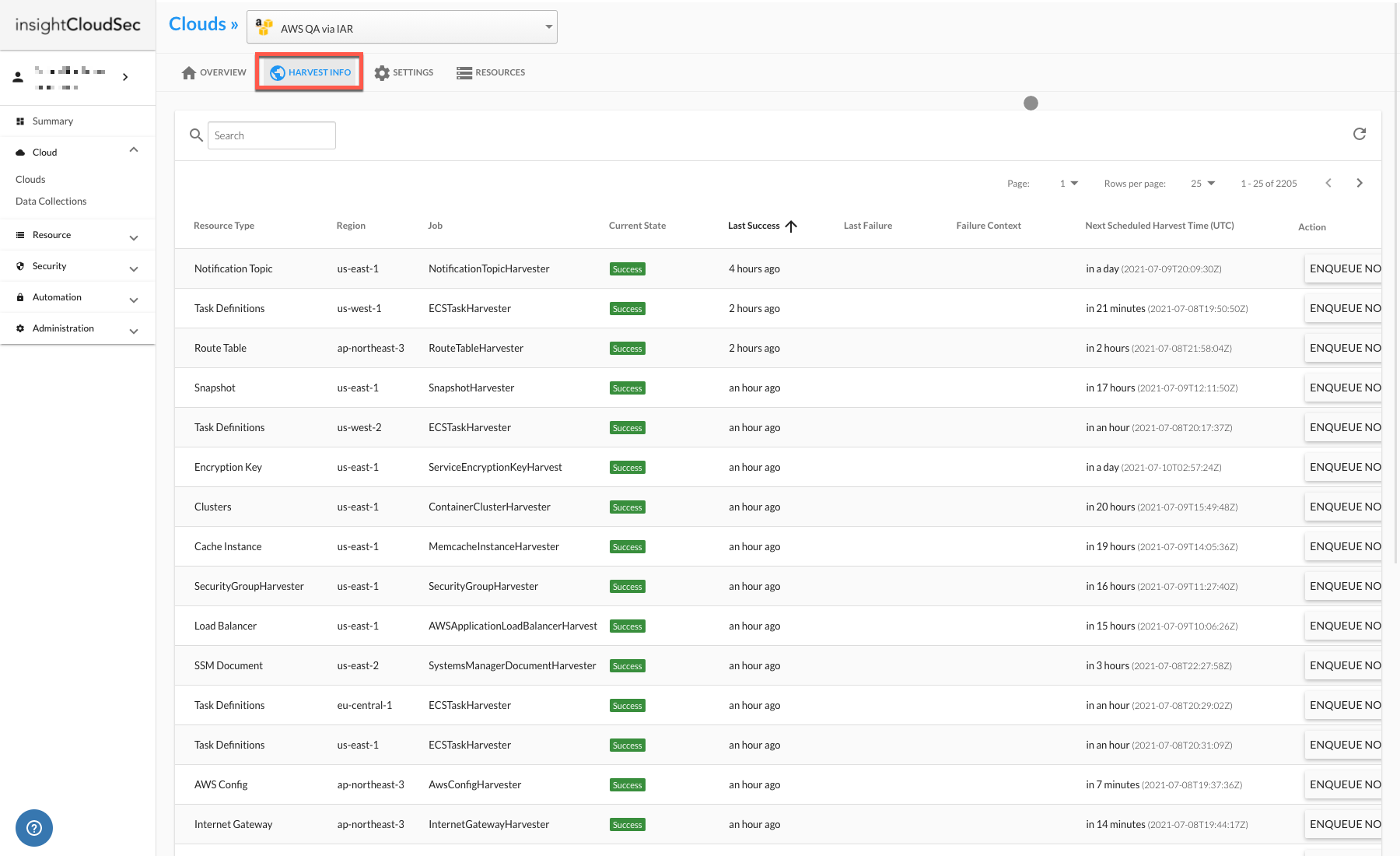Enqueue Route Table harvester now
This screenshot has width=1400, height=856.
click(1343, 348)
